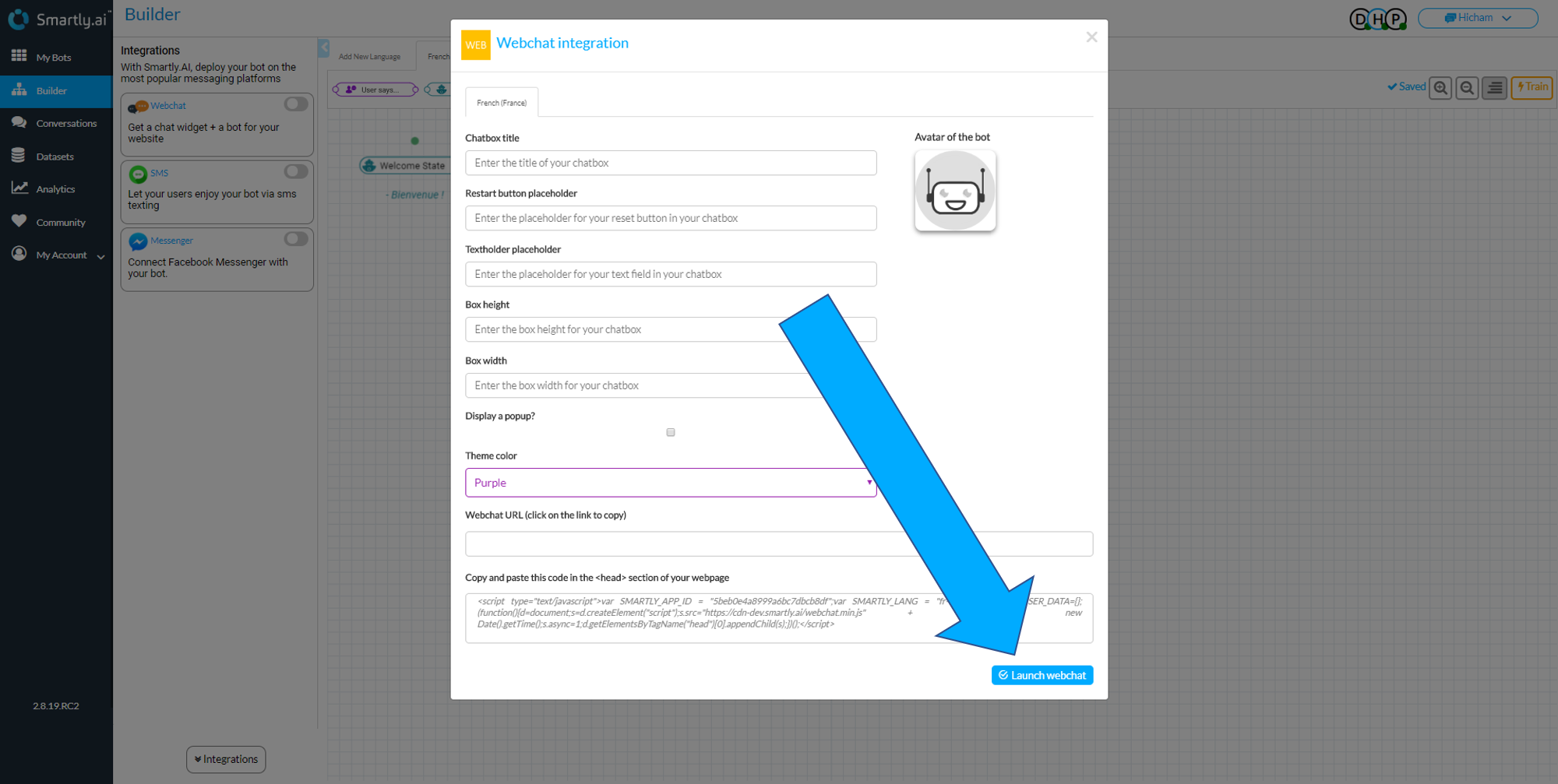Image resolution: width=1558 pixels, height=784 pixels.
Task: Click the Smartly.ai logo icon
Action: point(19,19)
